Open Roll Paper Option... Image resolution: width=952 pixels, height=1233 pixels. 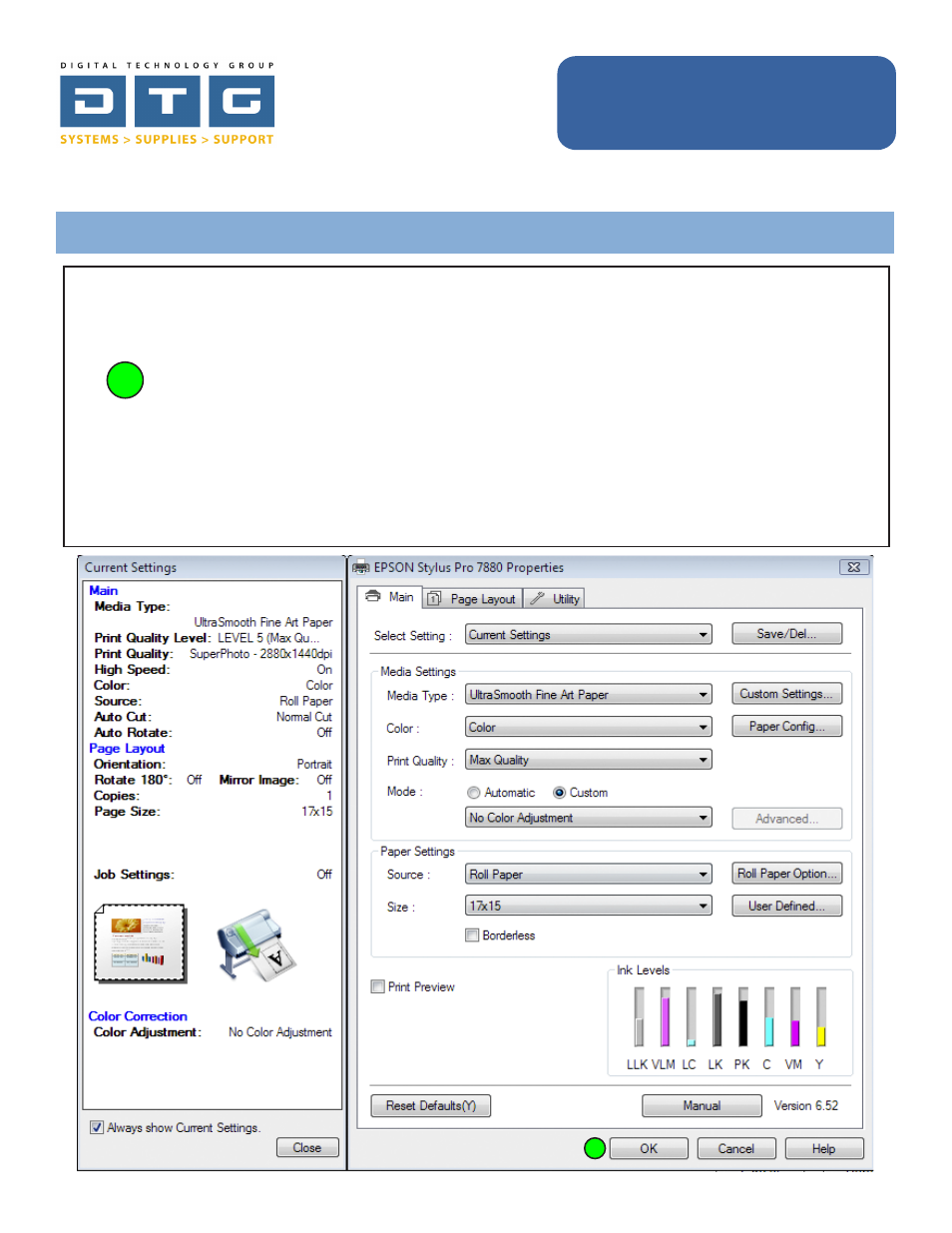[786, 874]
